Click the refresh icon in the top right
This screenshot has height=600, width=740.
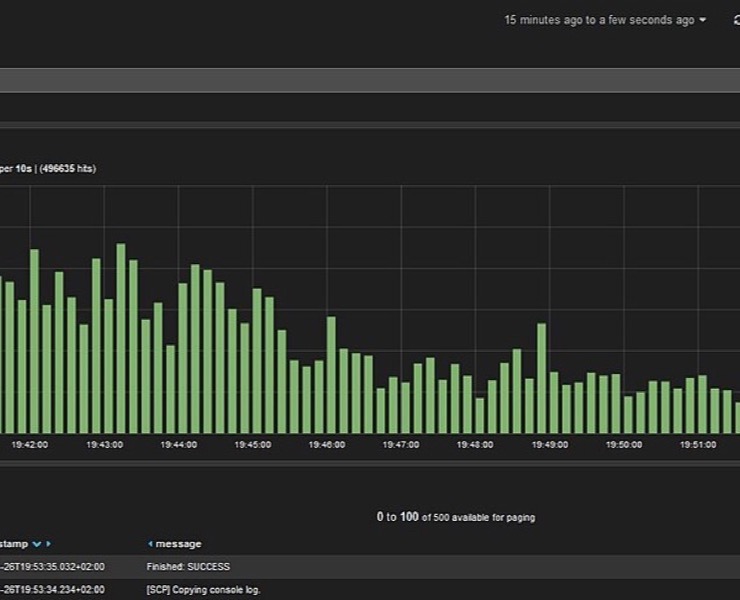(x=736, y=20)
